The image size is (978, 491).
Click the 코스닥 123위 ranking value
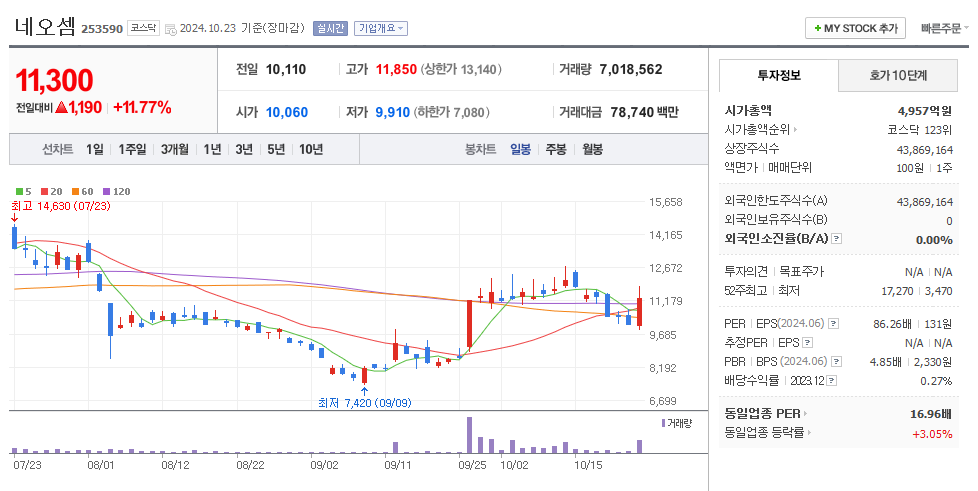coord(920,130)
